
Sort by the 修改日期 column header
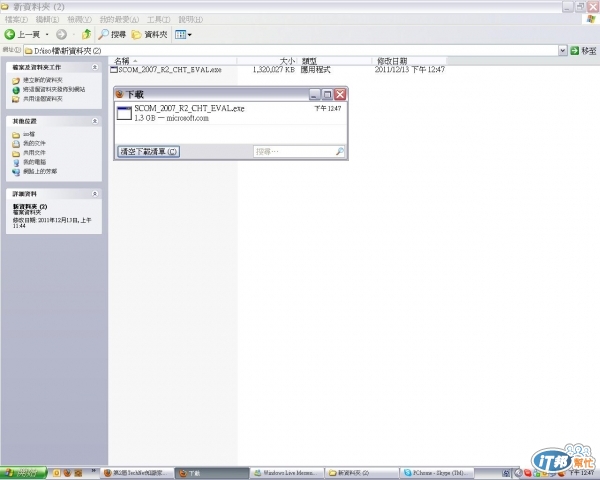pos(409,61)
